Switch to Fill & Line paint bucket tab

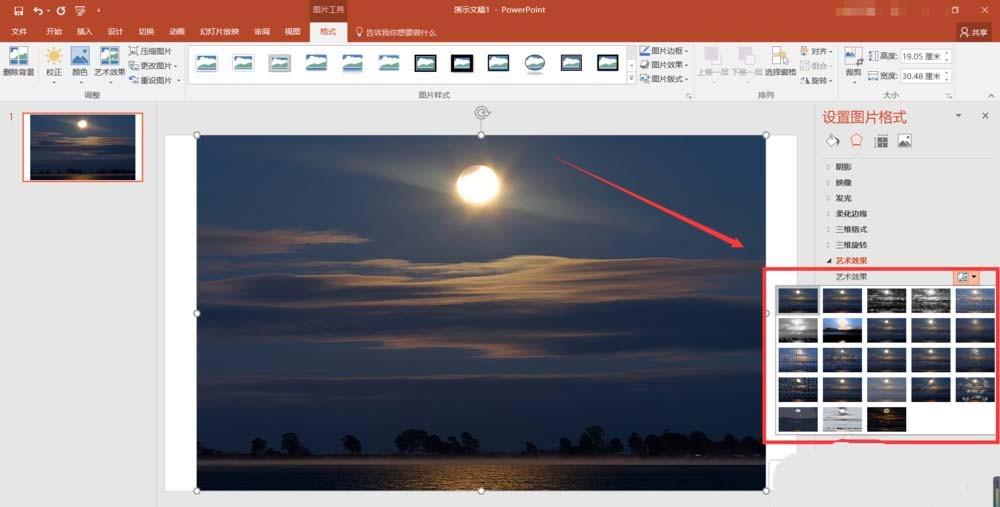832,141
